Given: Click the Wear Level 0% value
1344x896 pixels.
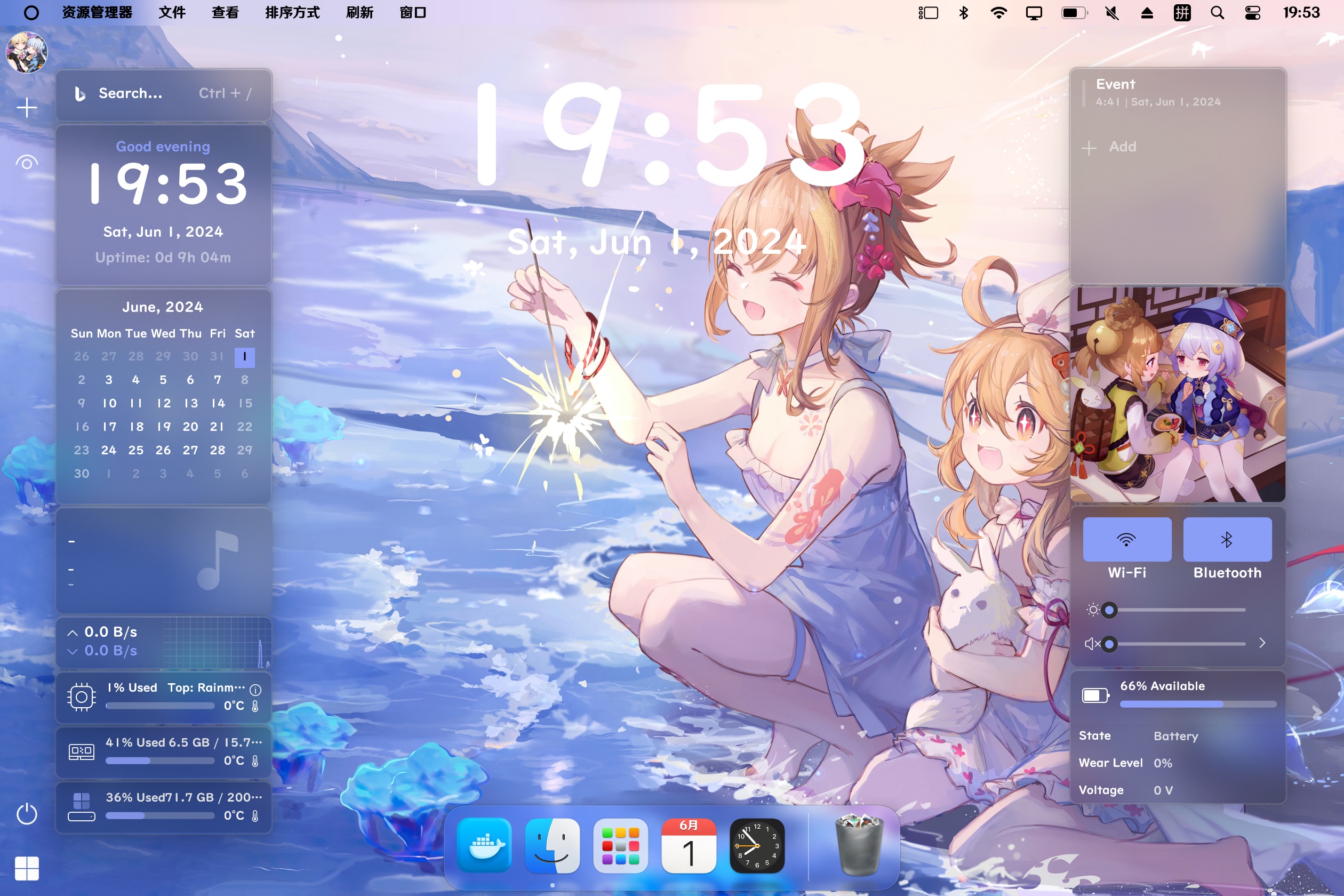Looking at the screenshot, I should tap(1163, 763).
